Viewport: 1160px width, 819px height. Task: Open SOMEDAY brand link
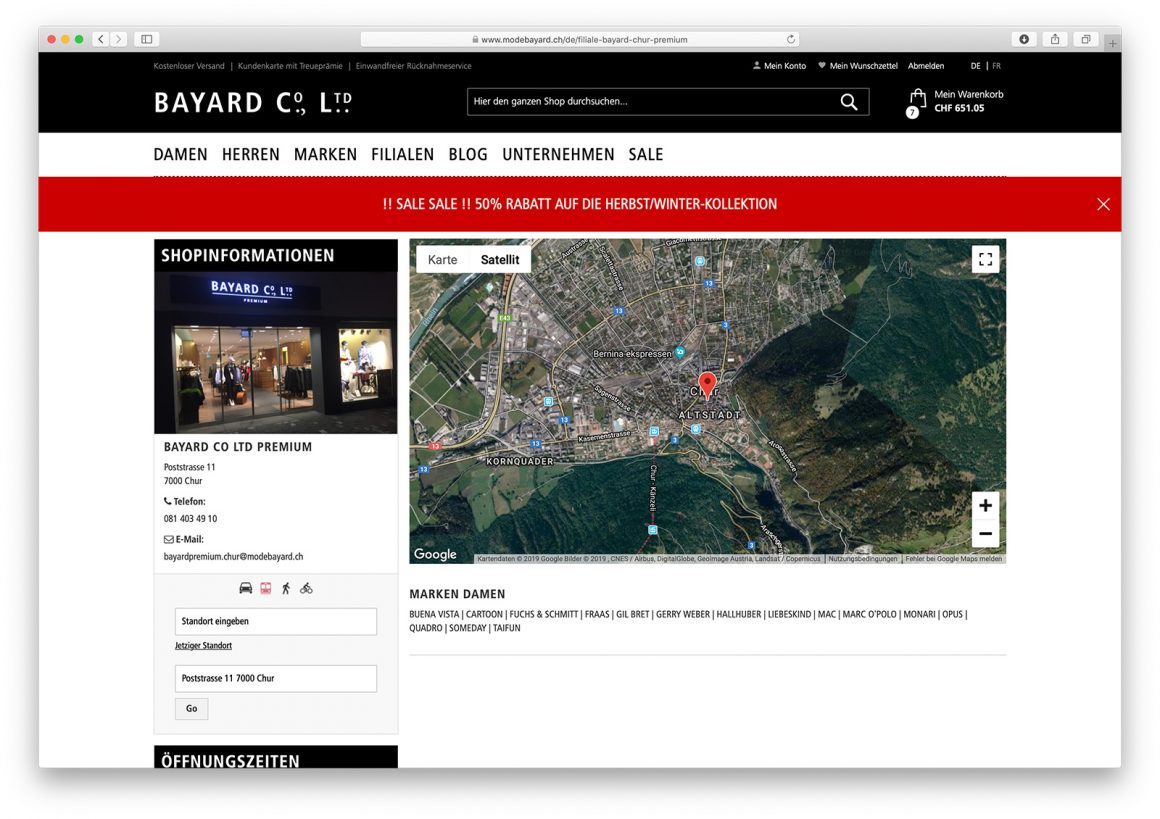(x=468, y=628)
